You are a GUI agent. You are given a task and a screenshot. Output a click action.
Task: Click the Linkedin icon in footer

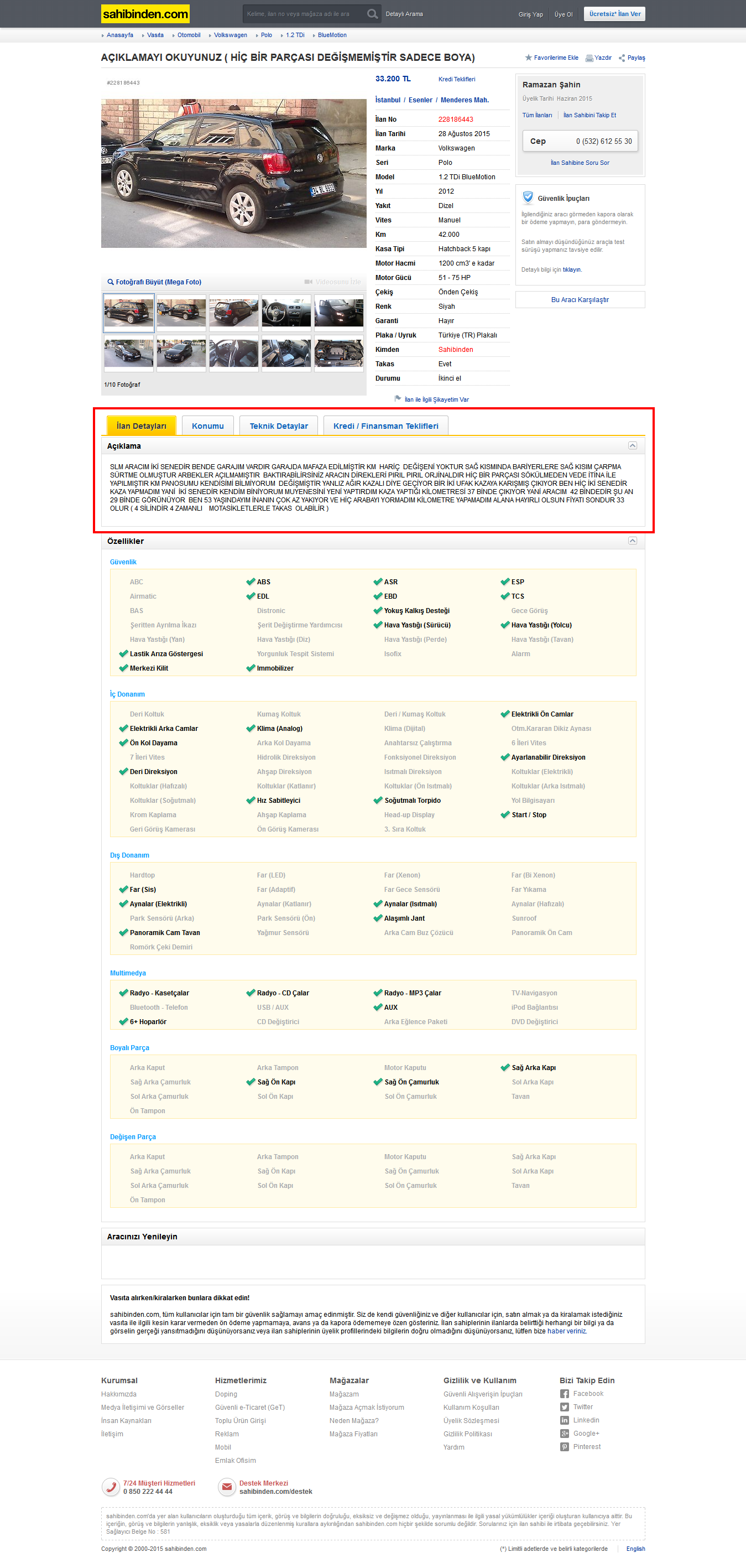pos(565,1420)
